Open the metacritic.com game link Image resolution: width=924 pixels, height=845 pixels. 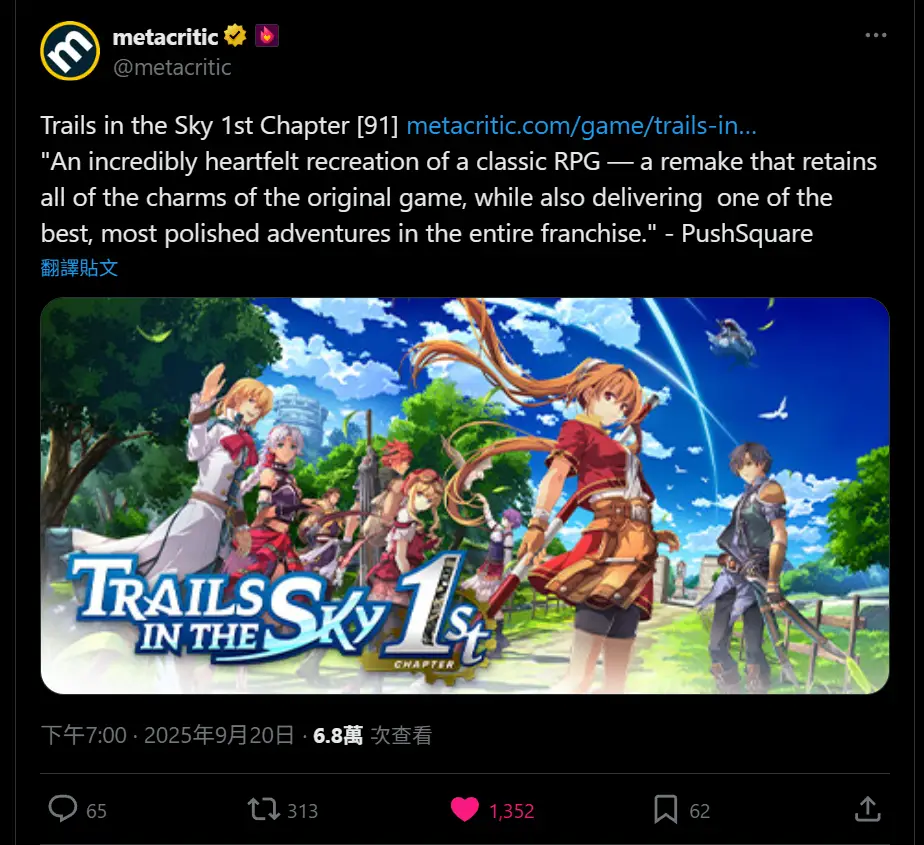pos(581,126)
